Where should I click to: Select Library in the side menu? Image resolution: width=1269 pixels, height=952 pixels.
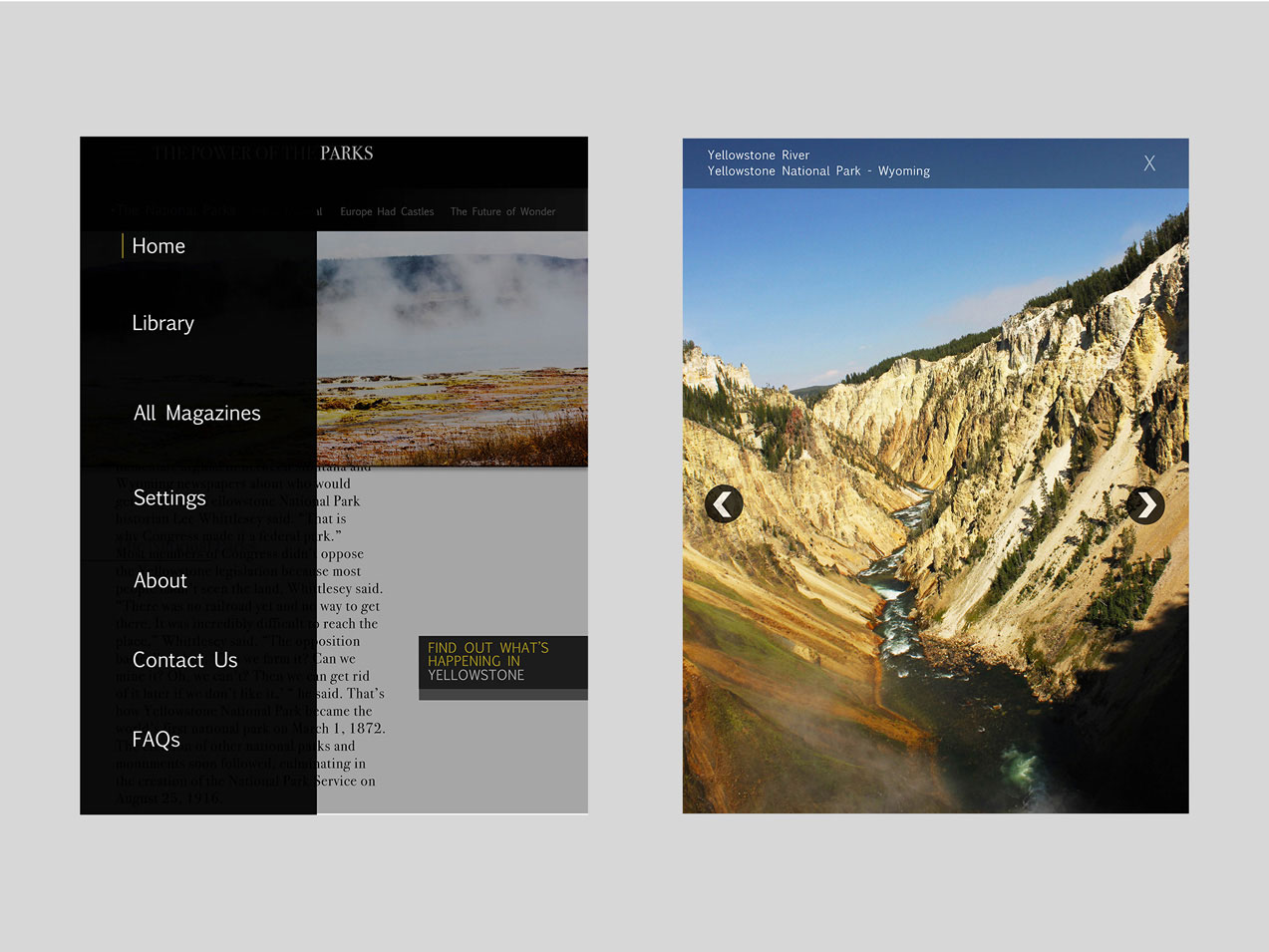pos(162,323)
